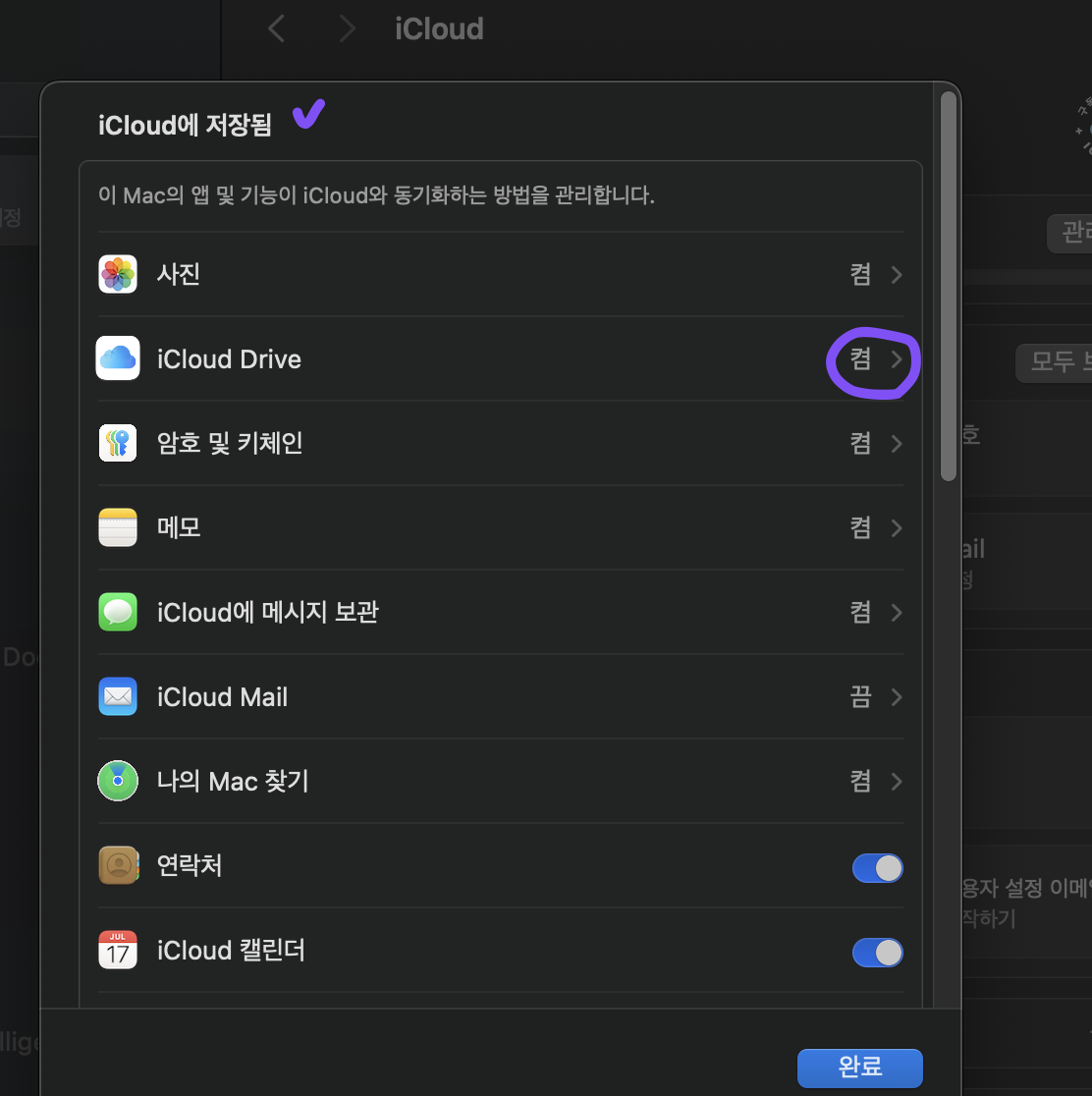The image size is (1092, 1096).
Task: Click the 켬 status in the 사진 row
Action: pyautogui.click(x=860, y=274)
